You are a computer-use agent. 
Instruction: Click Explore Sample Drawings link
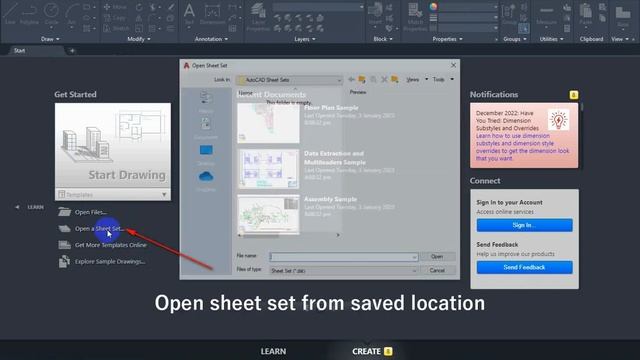[x=110, y=261]
